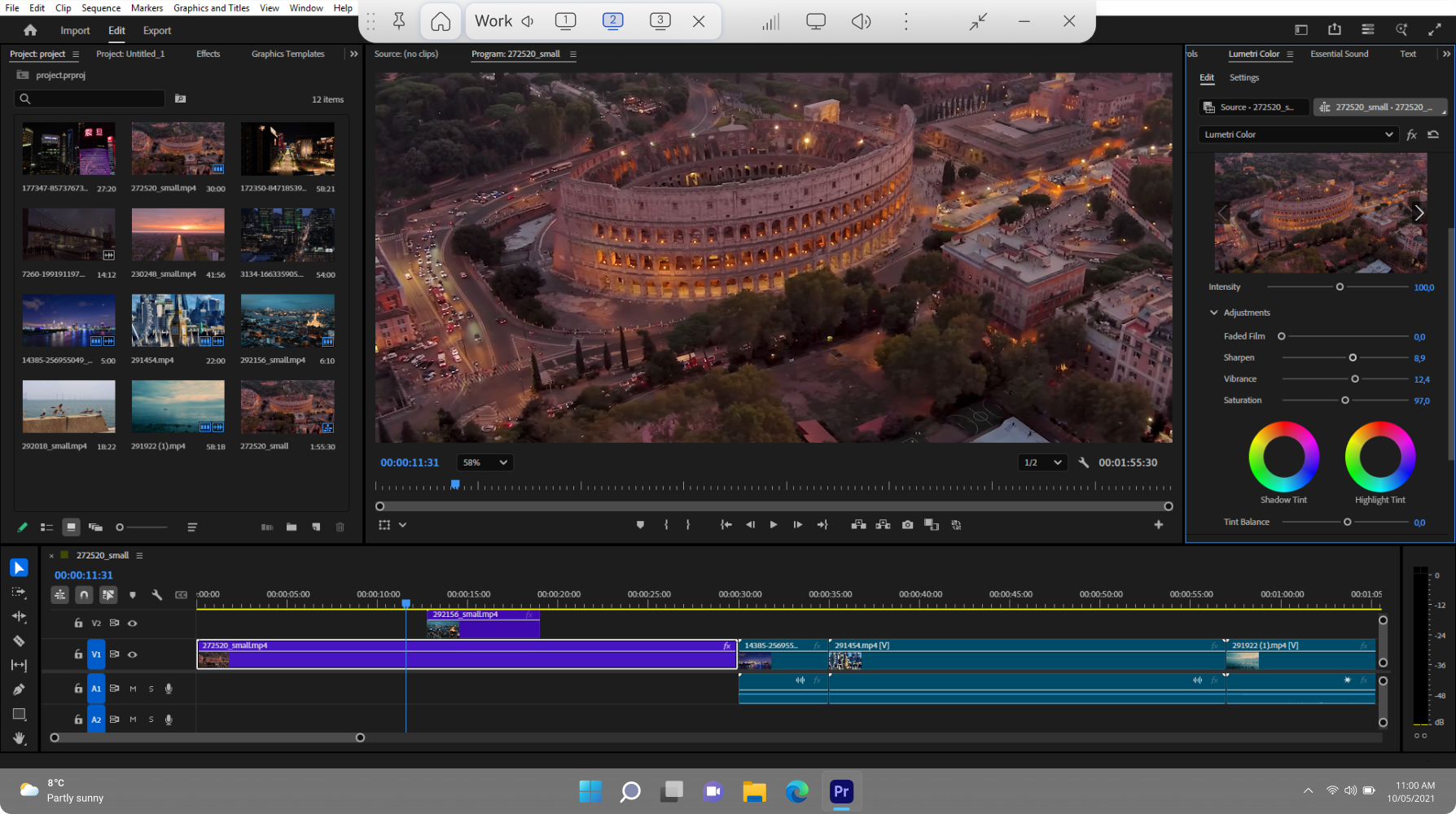This screenshot has width=1456, height=814.
Task: Select the Pen tool
Action: point(19,689)
